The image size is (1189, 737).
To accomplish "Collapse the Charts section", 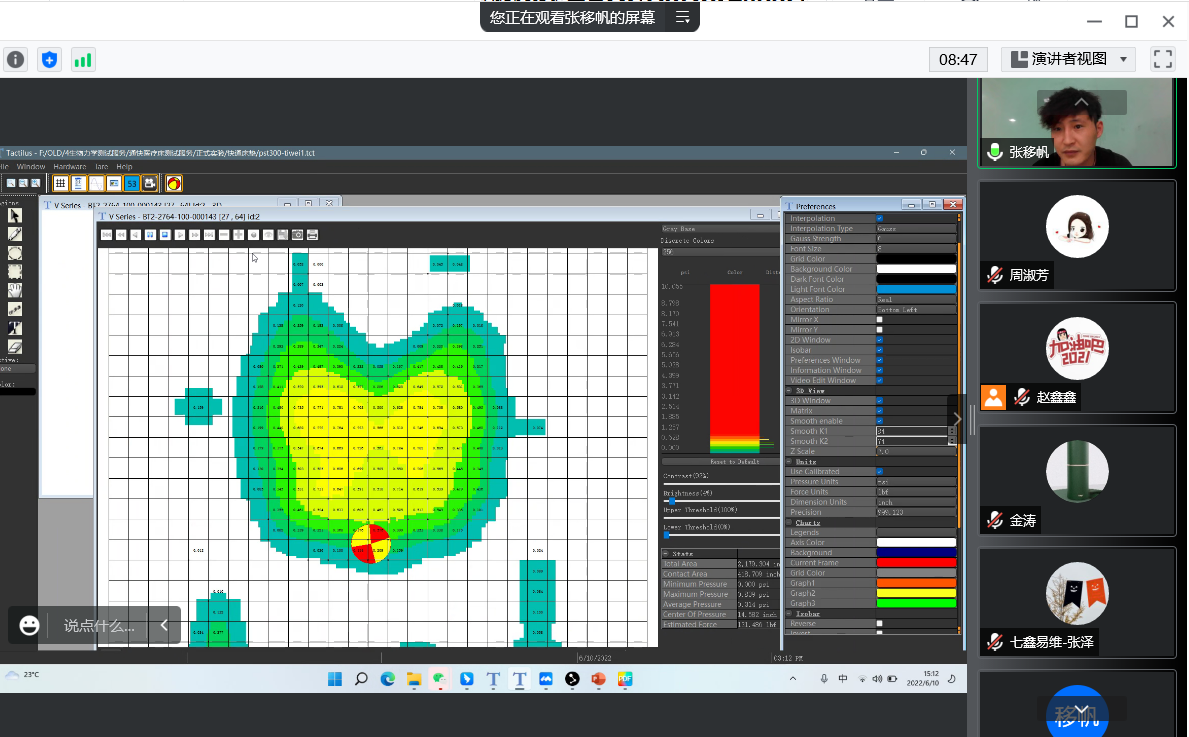I will [789, 522].
